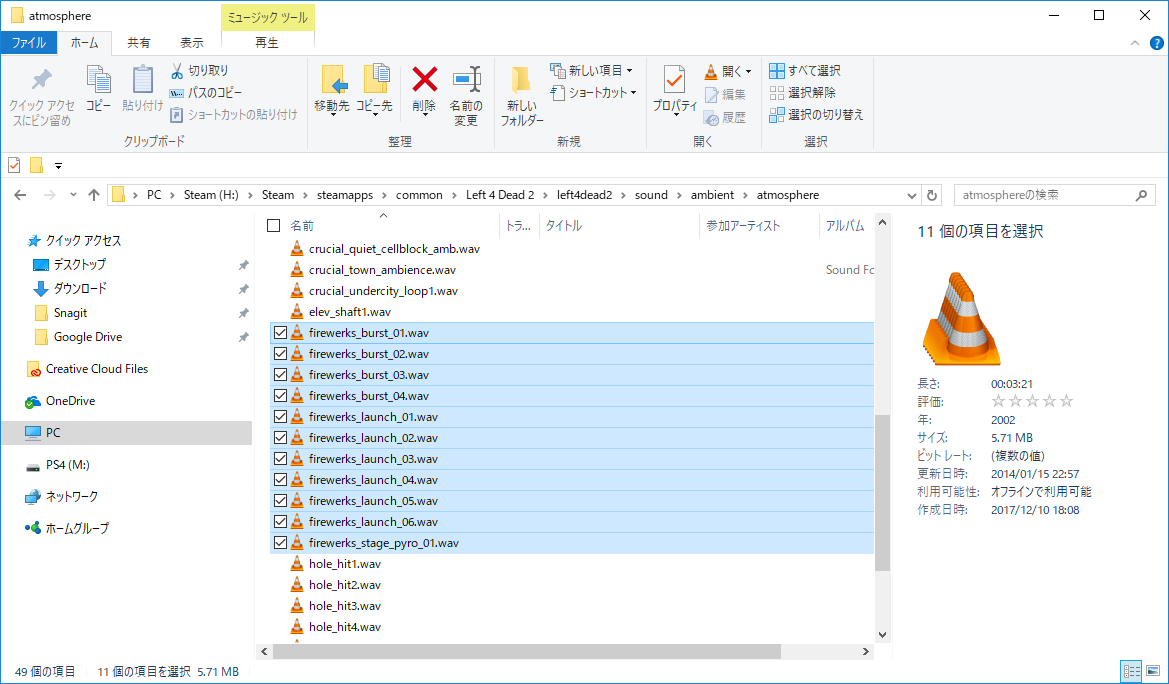Expand New item (新しい項目) dropdown
Viewport: 1169px width, 684px height.
[630, 71]
